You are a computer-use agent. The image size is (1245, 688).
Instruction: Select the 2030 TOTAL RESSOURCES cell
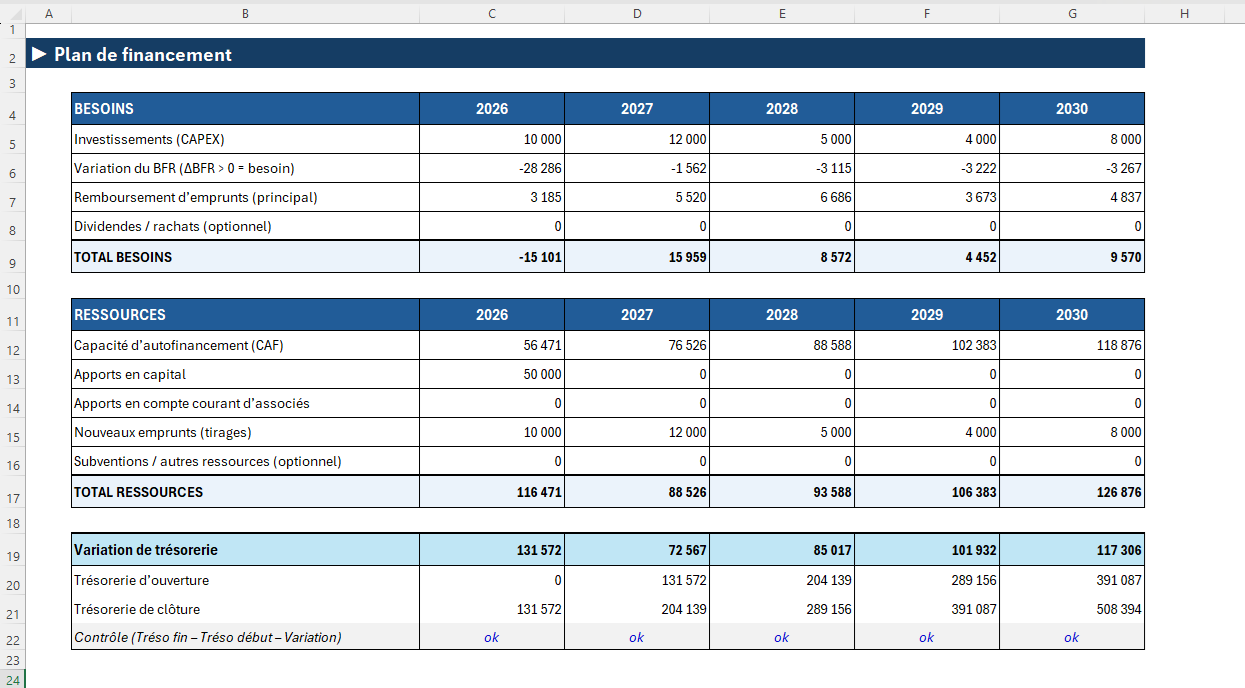coord(1072,492)
